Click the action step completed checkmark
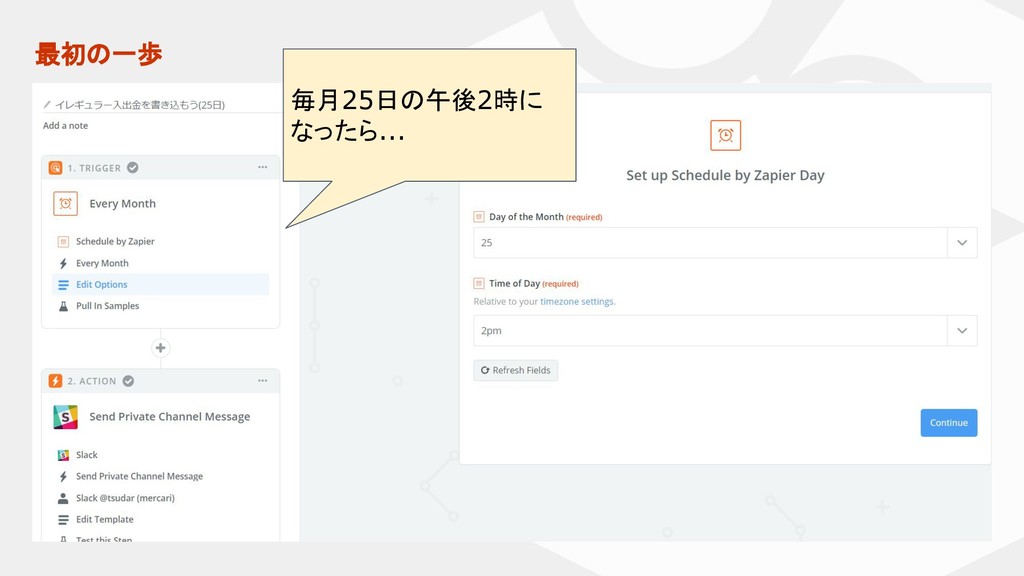 coord(129,381)
